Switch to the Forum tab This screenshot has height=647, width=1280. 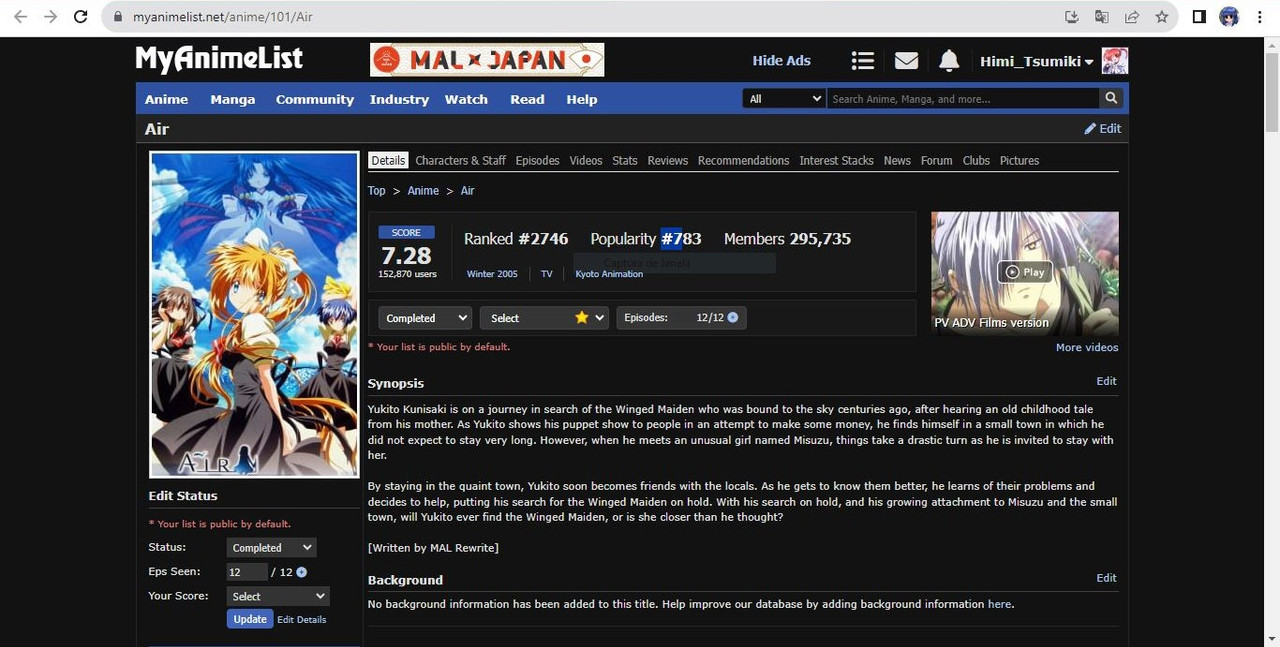click(x=937, y=160)
